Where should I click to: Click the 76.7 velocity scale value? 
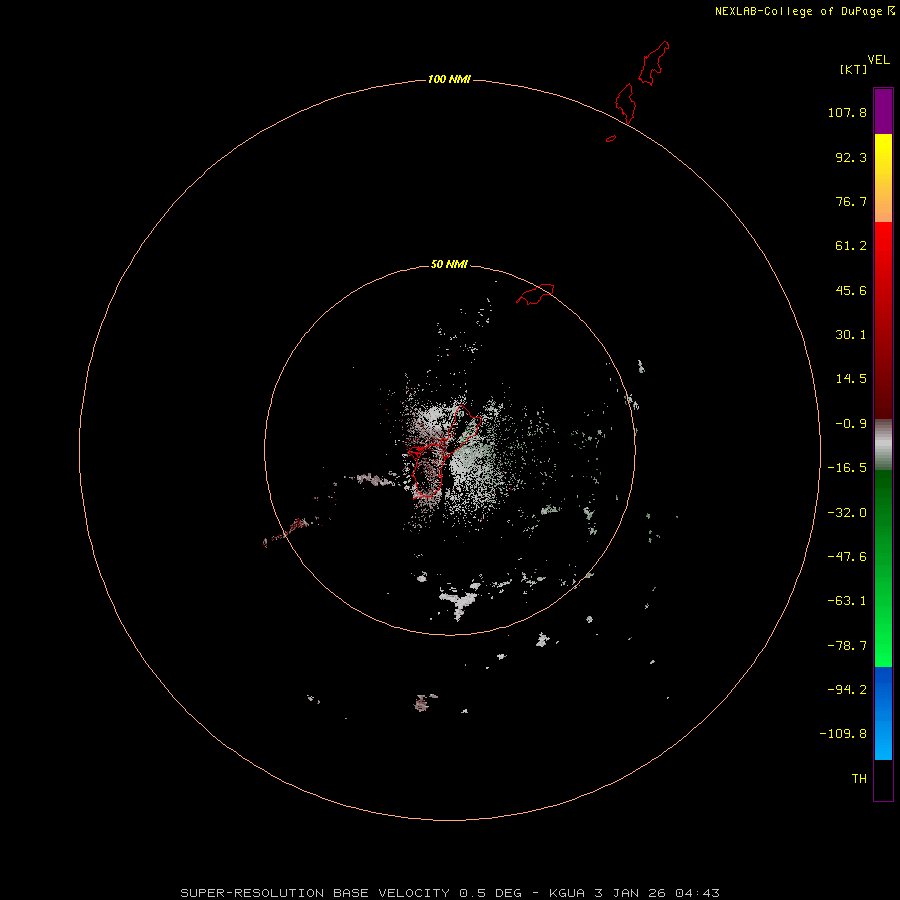coord(851,201)
